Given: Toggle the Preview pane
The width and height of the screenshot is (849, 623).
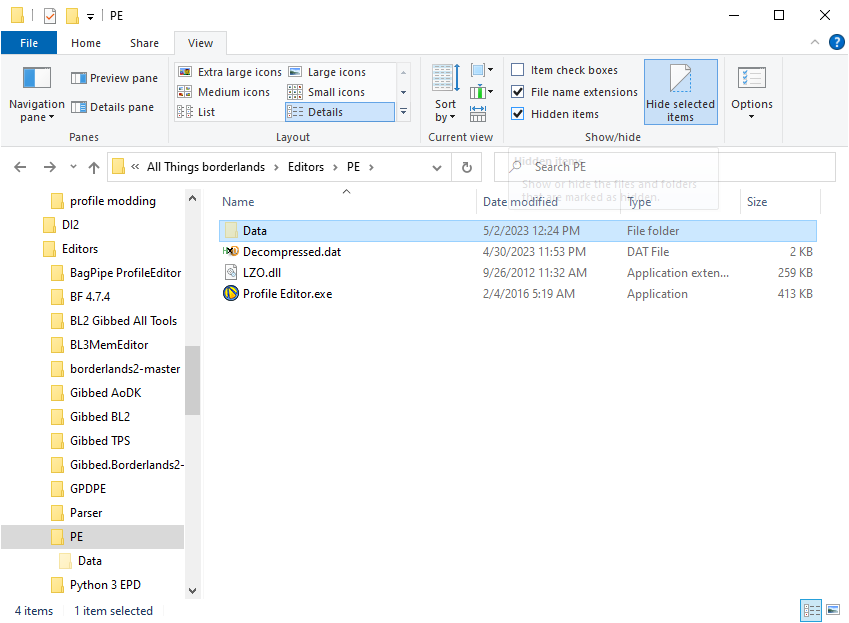Looking at the screenshot, I should click(114, 78).
